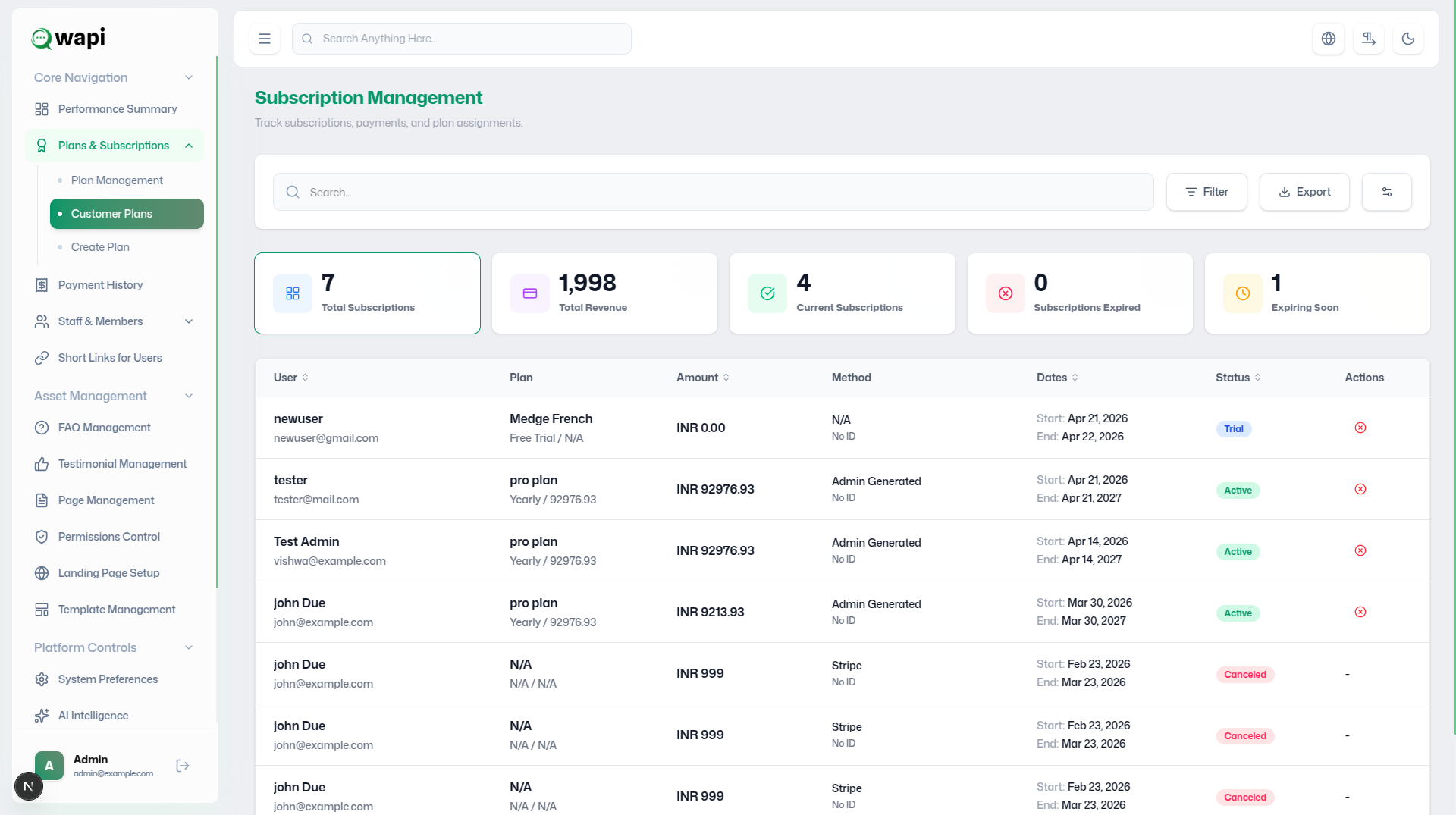Click the Plan column header
Image resolution: width=1456 pixels, height=815 pixels.
tap(521, 378)
